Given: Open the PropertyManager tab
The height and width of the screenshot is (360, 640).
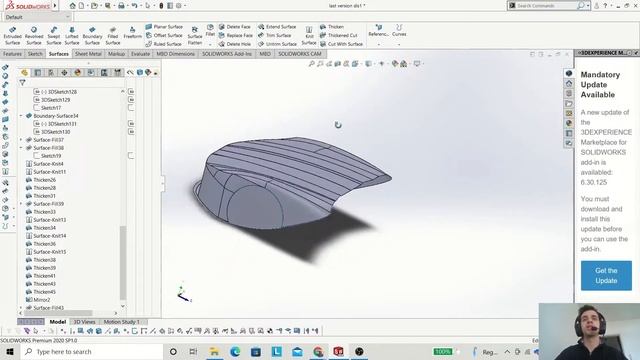Looking at the screenshot, I should tap(38, 73).
